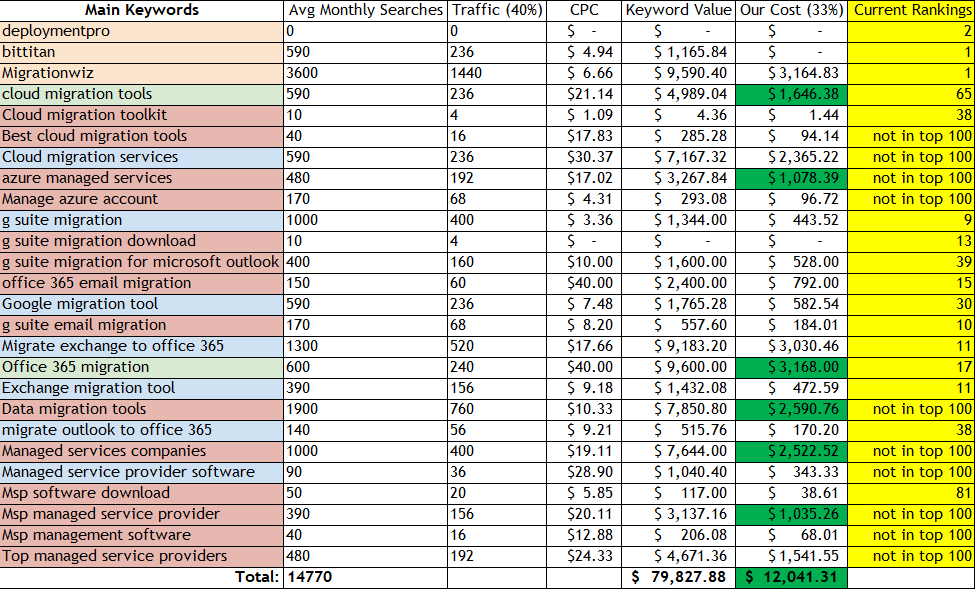
Task: Click the searches value 1300
Action: pos(366,346)
